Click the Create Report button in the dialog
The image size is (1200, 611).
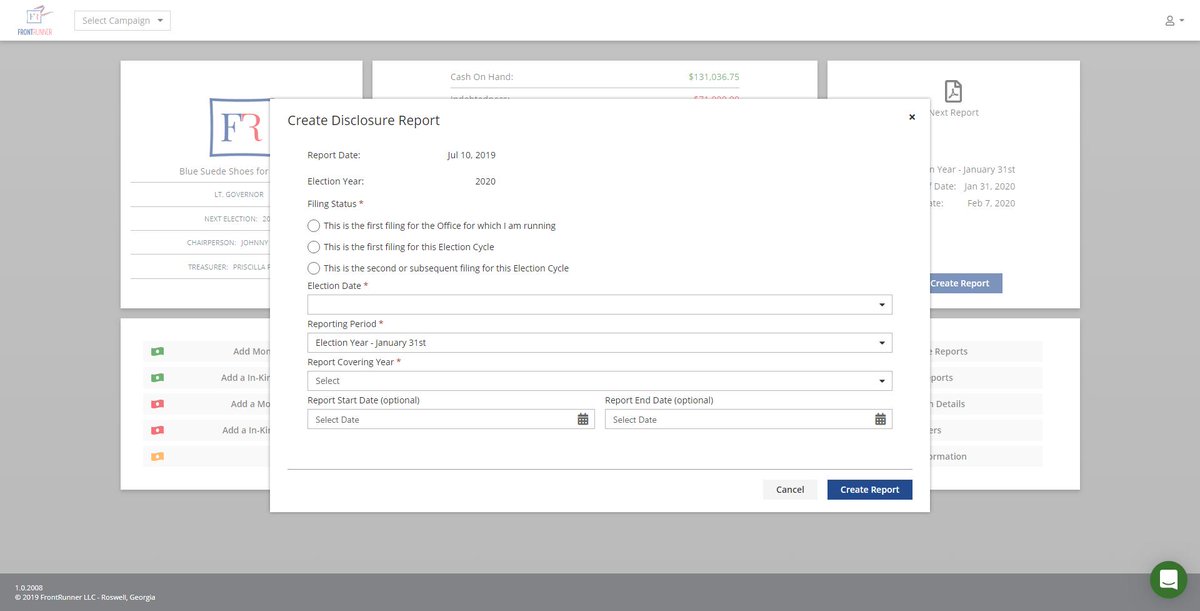(869, 489)
